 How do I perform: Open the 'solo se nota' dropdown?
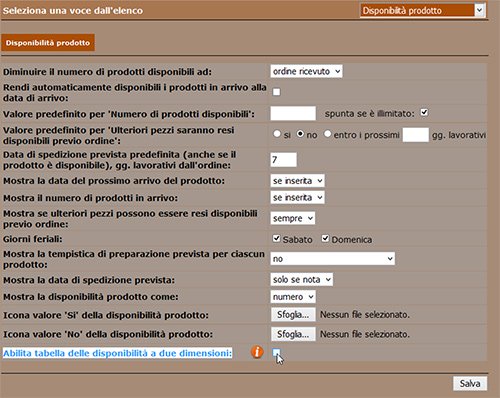point(302,279)
